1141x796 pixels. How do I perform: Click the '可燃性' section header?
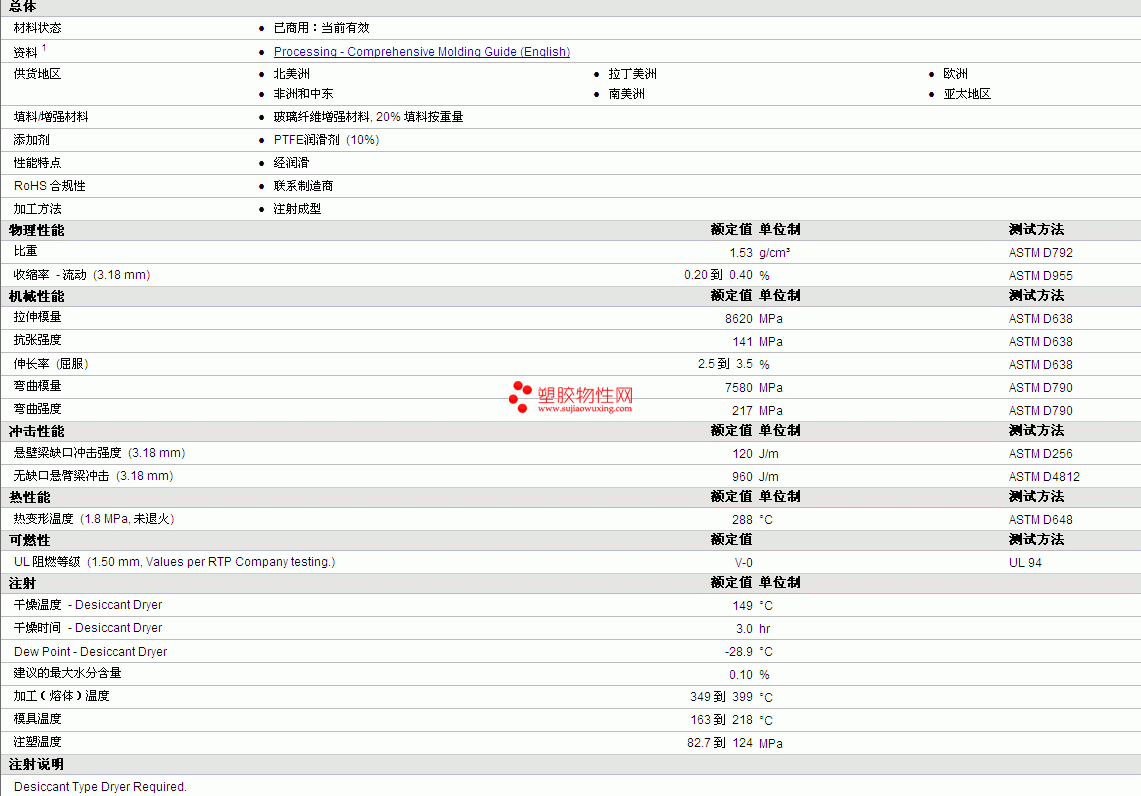coord(30,541)
